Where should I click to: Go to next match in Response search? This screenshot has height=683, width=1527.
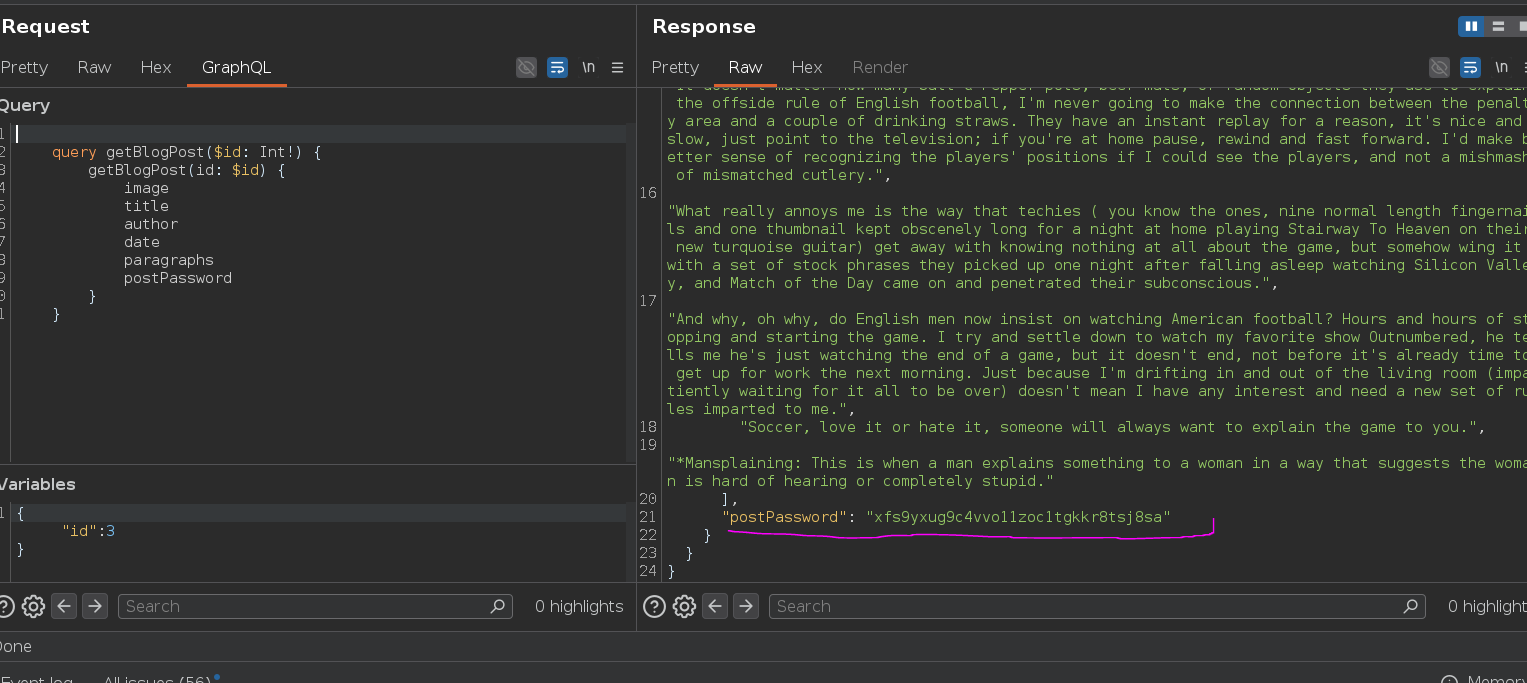pyautogui.click(x=746, y=606)
